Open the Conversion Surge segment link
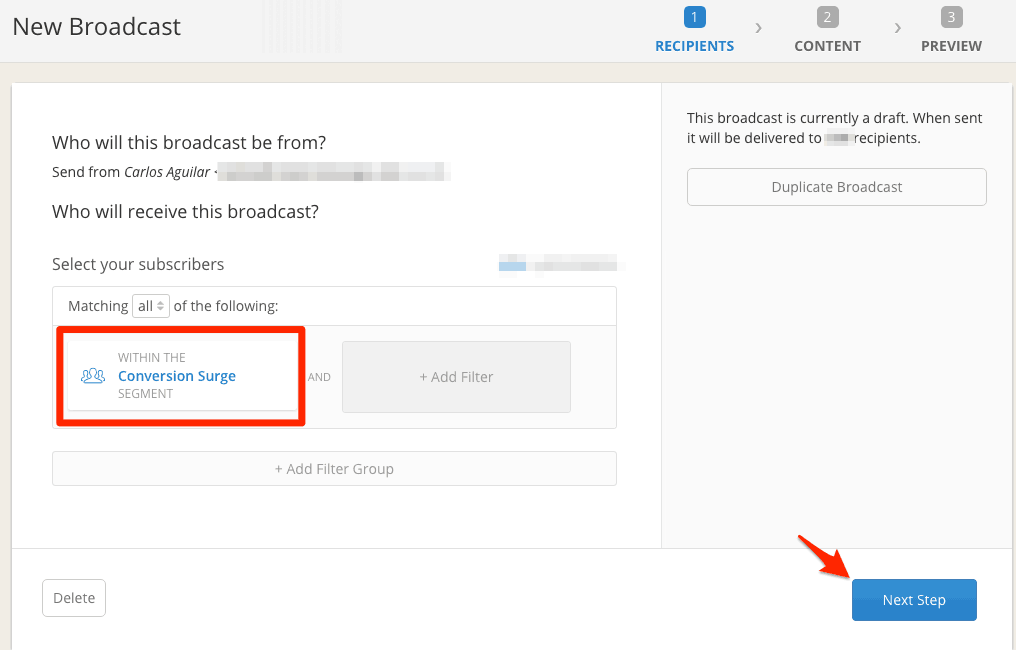1016x650 pixels. pyautogui.click(x=177, y=376)
